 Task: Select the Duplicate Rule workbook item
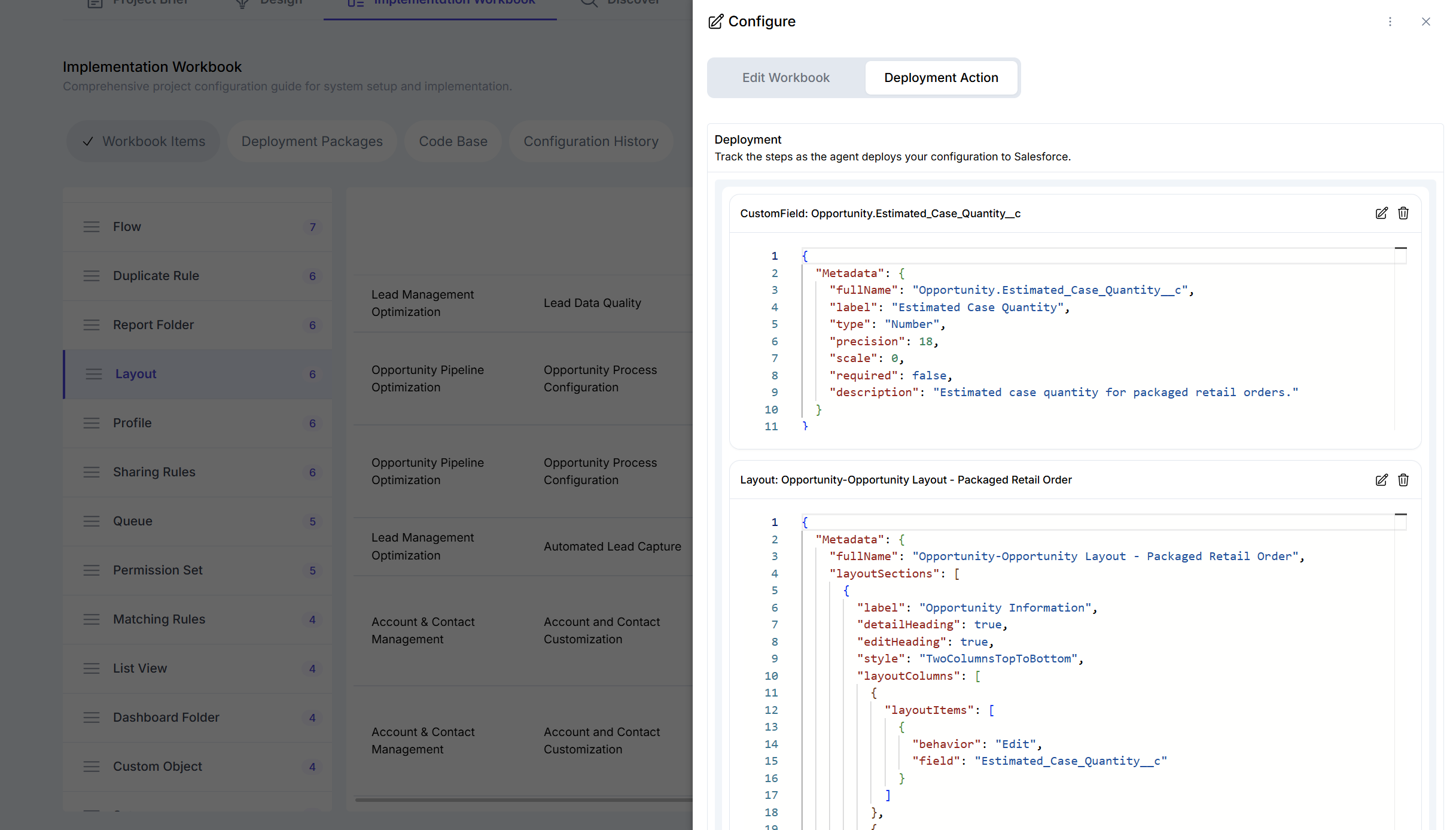coord(197,276)
